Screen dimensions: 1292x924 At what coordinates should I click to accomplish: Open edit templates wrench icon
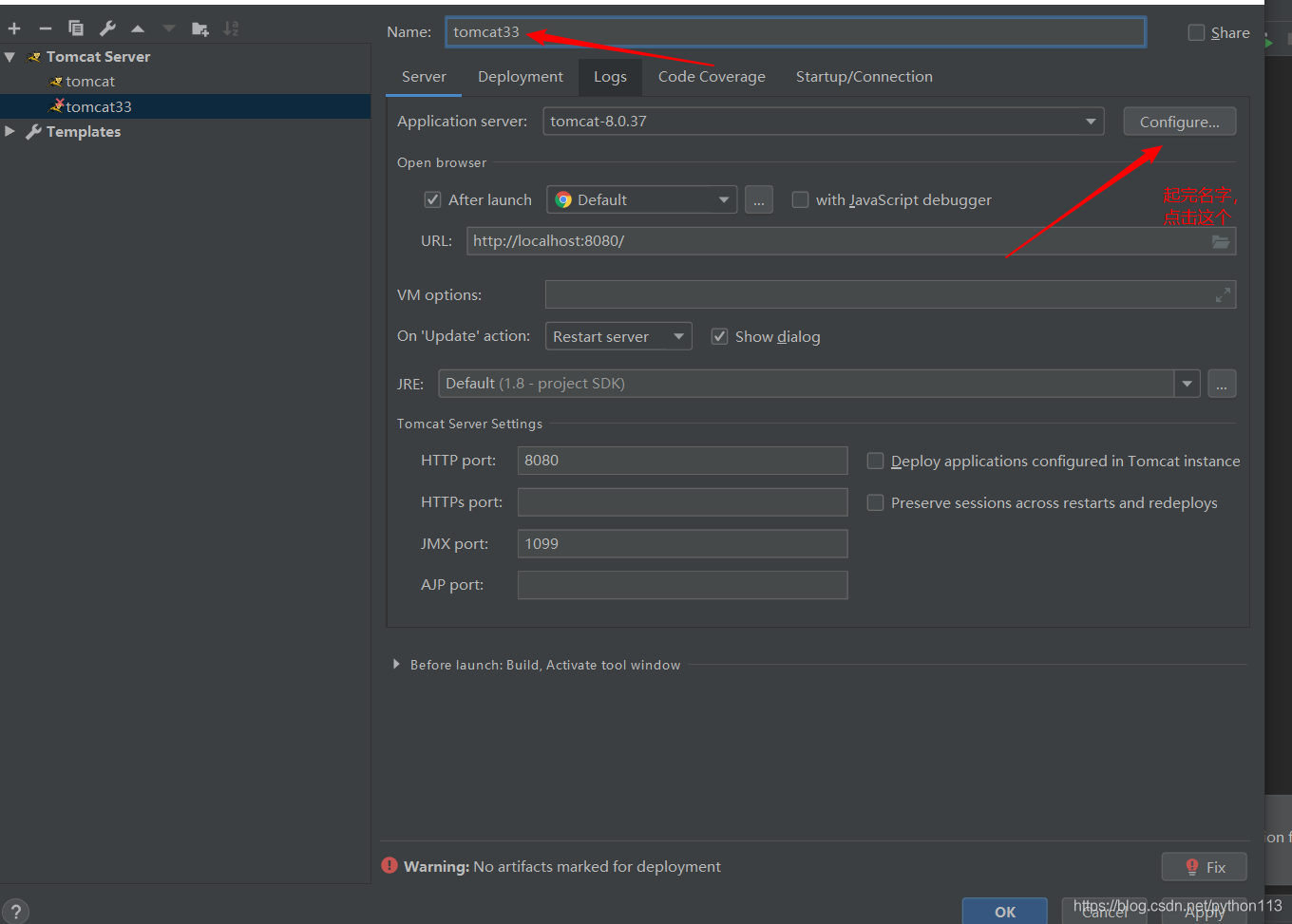point(107,28)
